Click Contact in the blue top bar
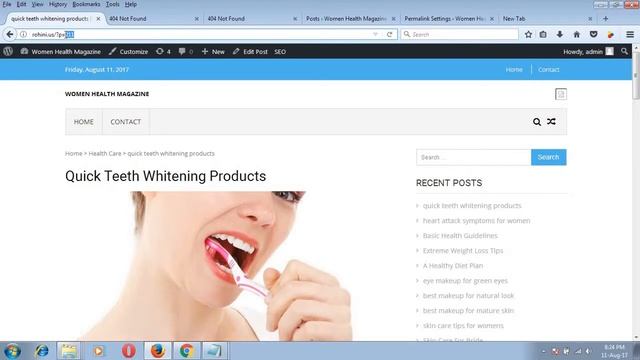The width and height of the screenshot is (640, 360). click(549, 69)
